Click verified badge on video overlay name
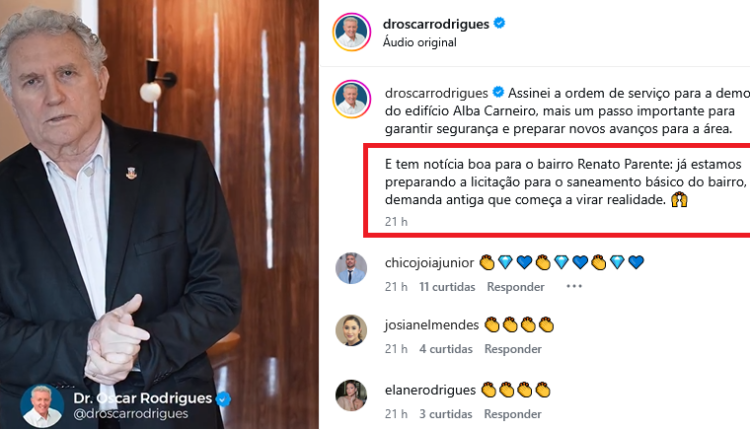The image size is (750, 430). [x=223, y=398]
